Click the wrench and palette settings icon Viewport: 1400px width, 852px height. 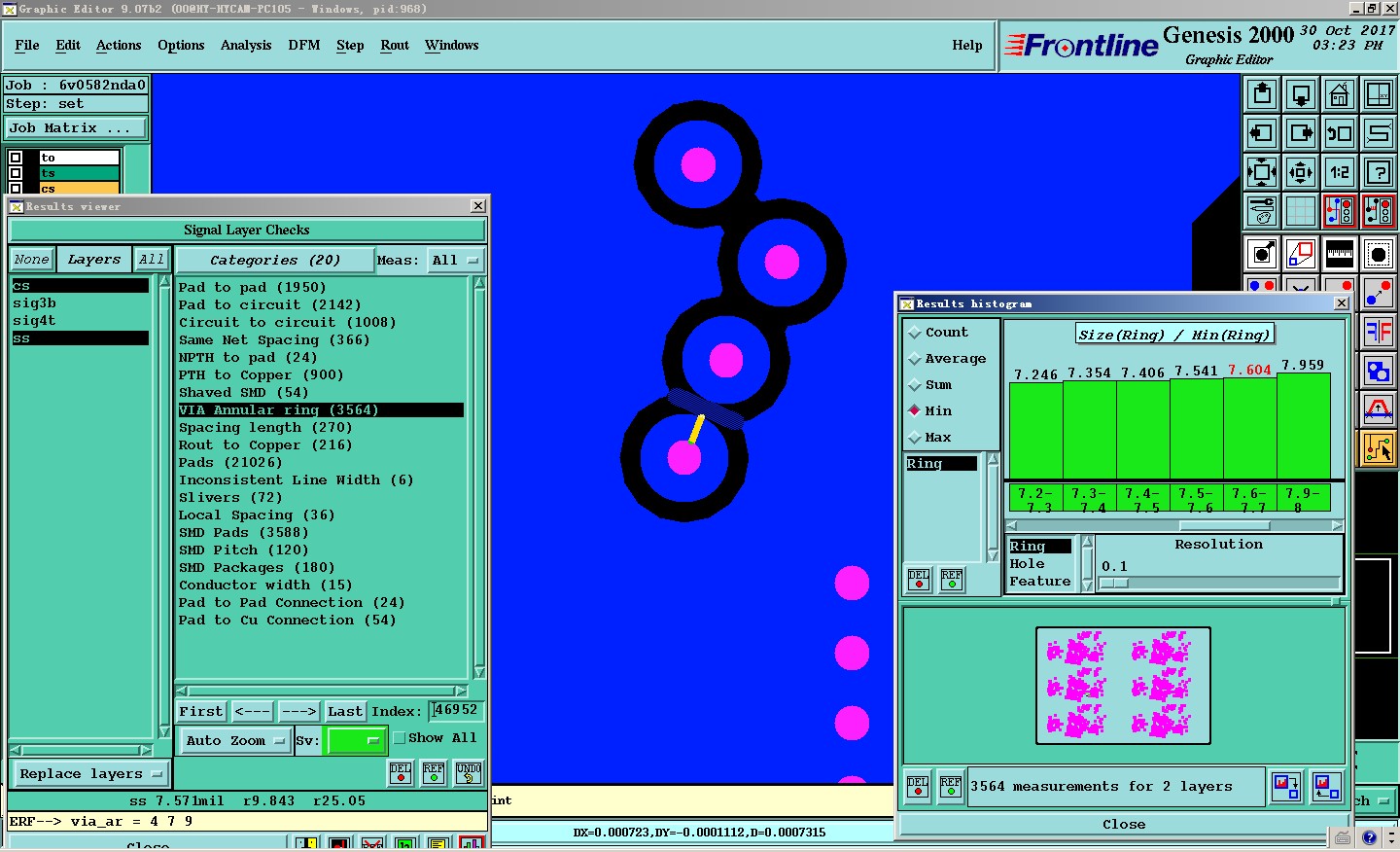coord(1262,210)
